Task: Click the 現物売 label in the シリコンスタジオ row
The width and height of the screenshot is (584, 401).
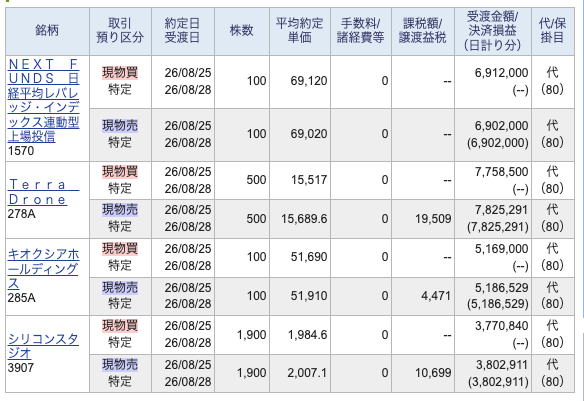Action: coord(120,365)
